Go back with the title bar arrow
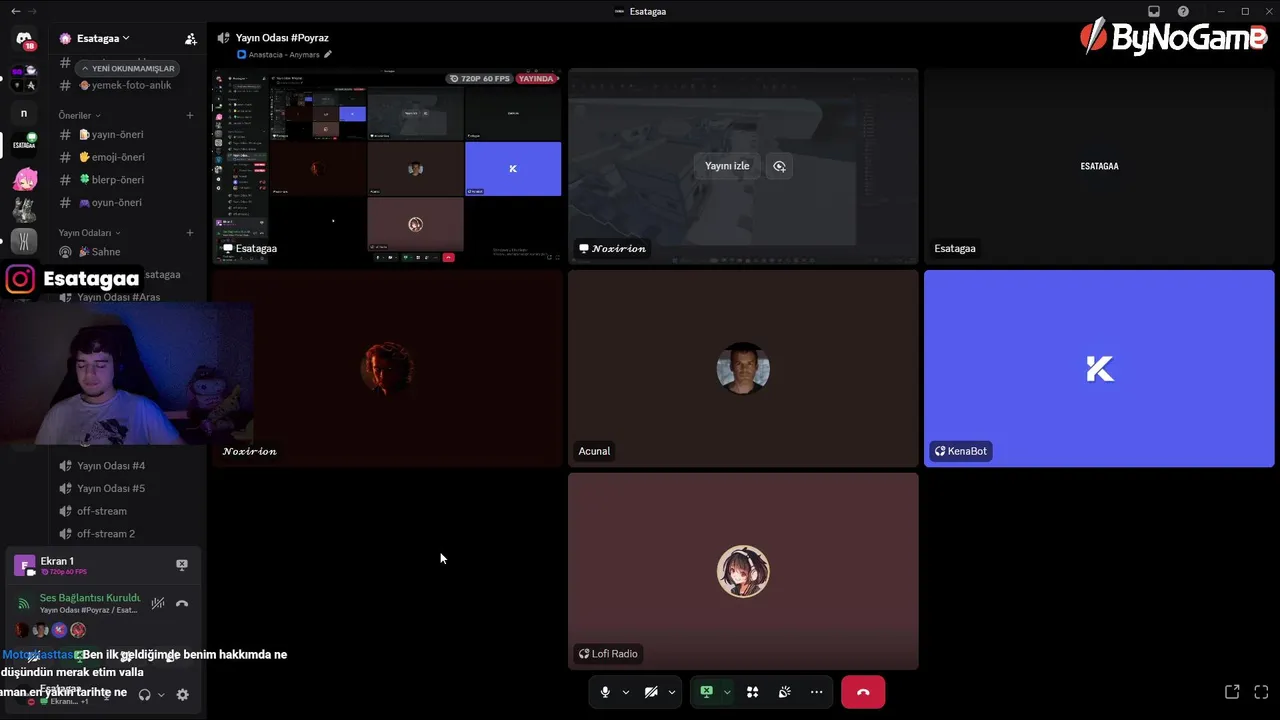This screenshot has width=1280, height=720. pos(15,11)
